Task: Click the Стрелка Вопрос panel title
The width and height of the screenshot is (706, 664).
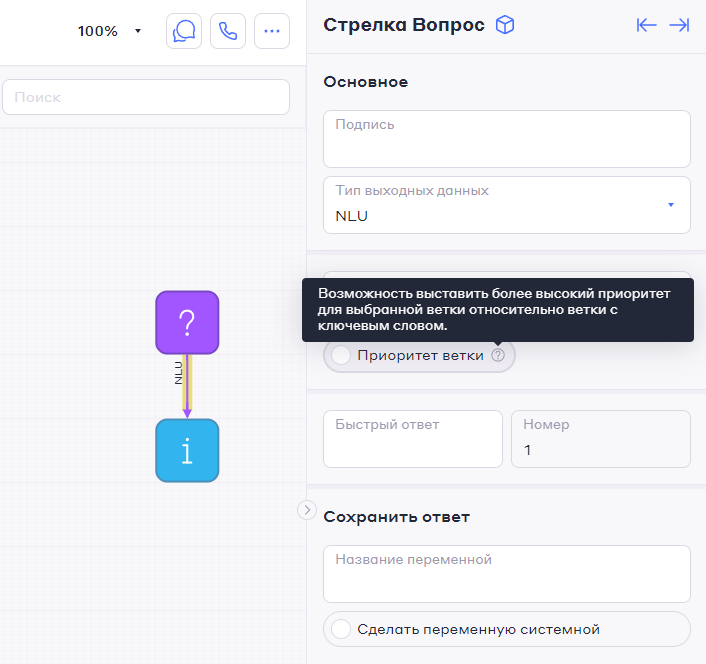Action: 404,25
